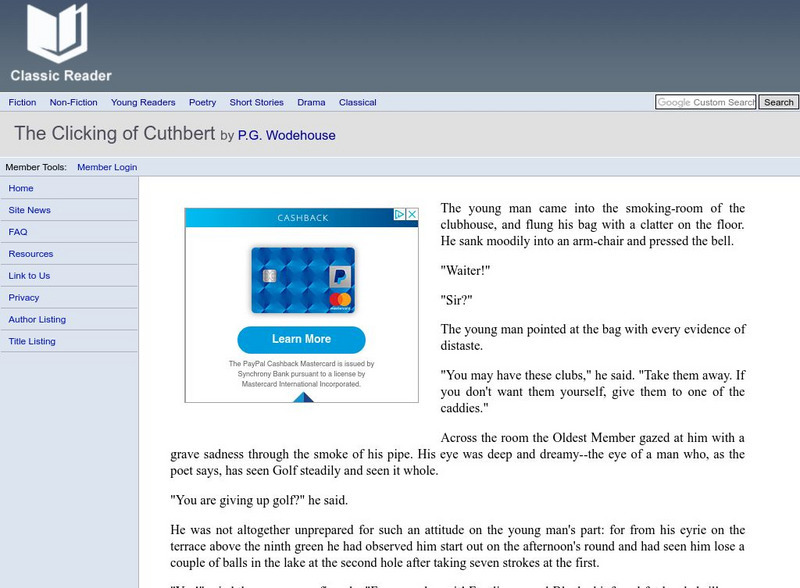Open the Fiction category
The width and height of the screenshot is (800, 588).
22,102
